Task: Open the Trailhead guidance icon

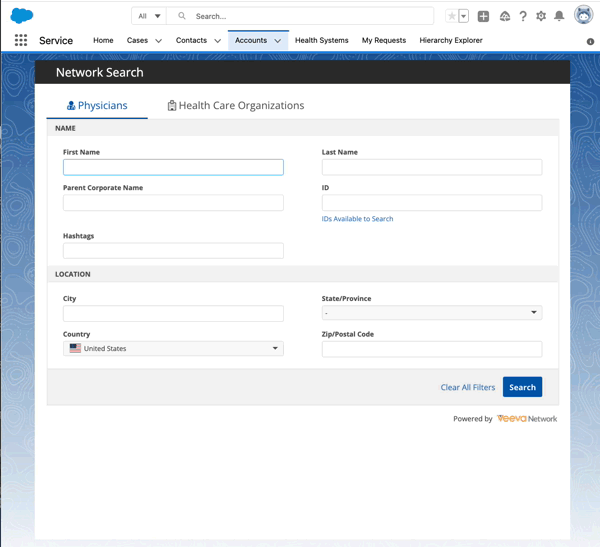Action: click(504, 16)
